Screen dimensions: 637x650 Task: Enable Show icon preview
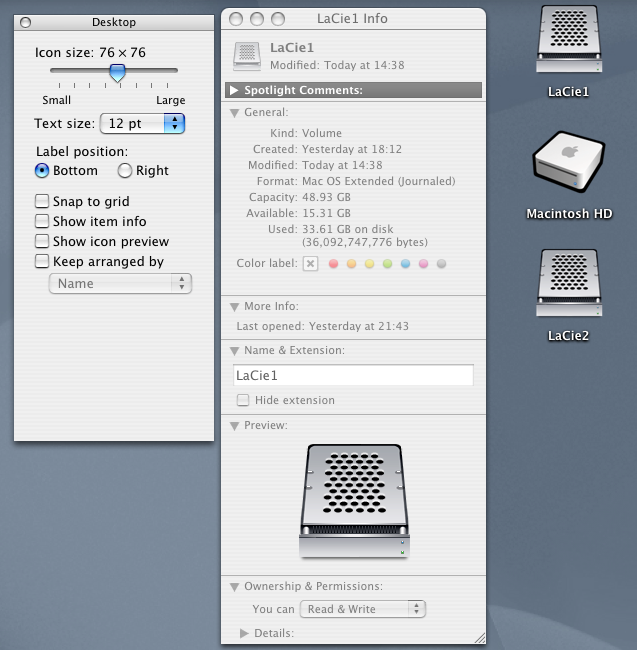[x=42, y=241]
